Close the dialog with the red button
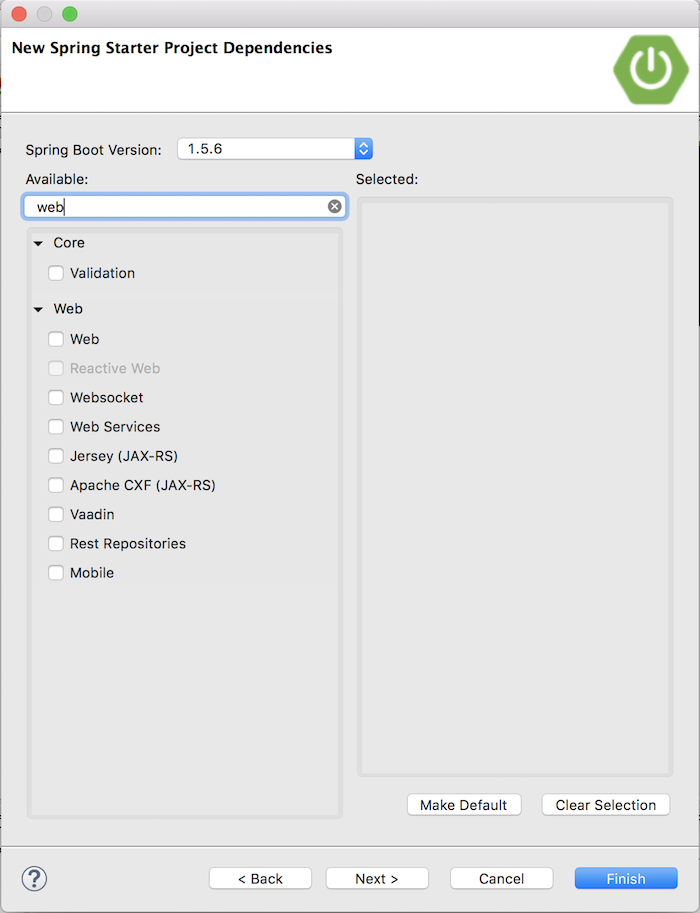This screenshot has width=700, height=913. click(19, 14)
